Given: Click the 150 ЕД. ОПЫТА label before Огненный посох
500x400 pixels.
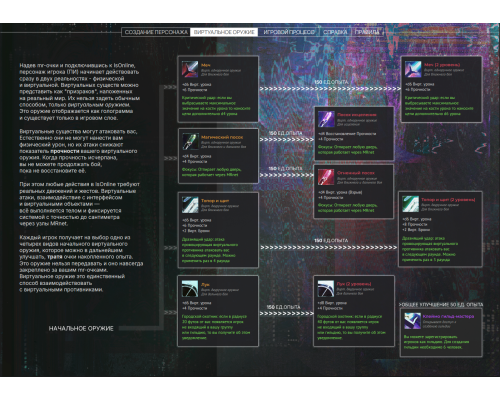Looking at the screenshot, I should [x=285, y=169].
